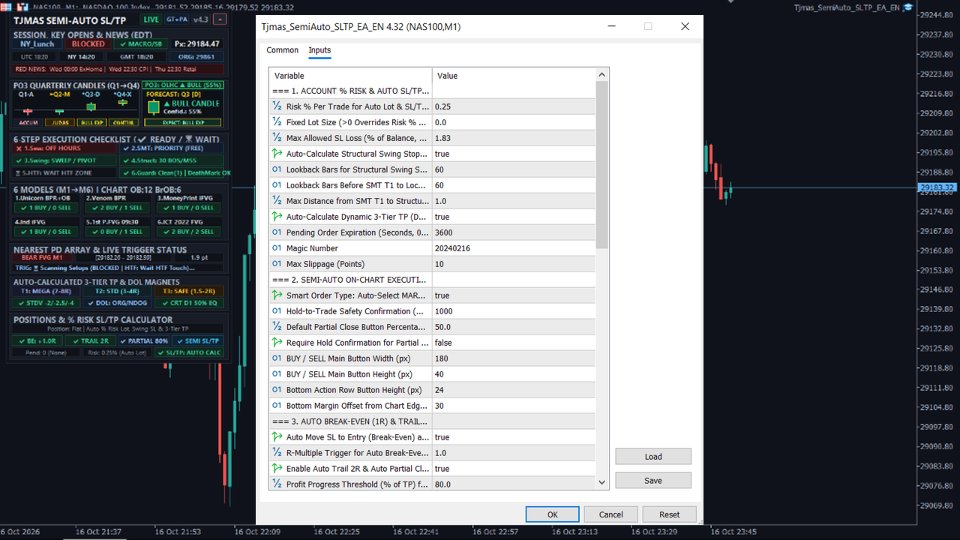
Task: Click the icon beside Default Partial Close Button Percentage
Action: coord(277,327)
